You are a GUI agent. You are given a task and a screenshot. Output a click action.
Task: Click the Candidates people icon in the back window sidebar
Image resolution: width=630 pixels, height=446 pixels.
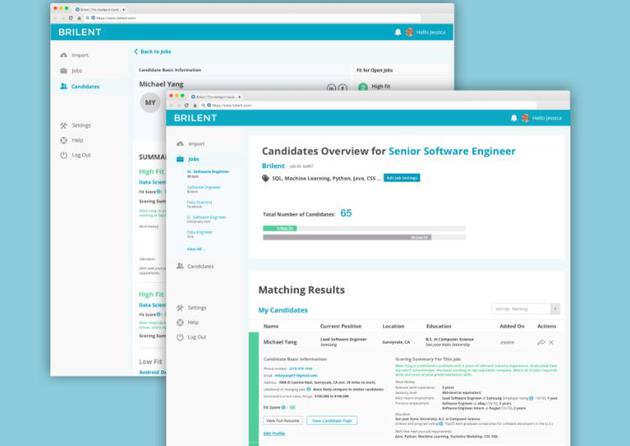(x=63, y=86)
